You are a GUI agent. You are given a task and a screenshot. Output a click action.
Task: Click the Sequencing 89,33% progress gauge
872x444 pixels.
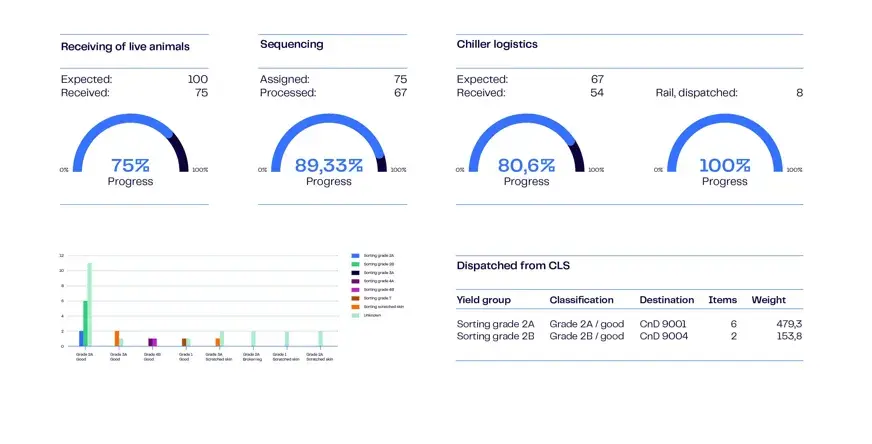tap(329, 144)
